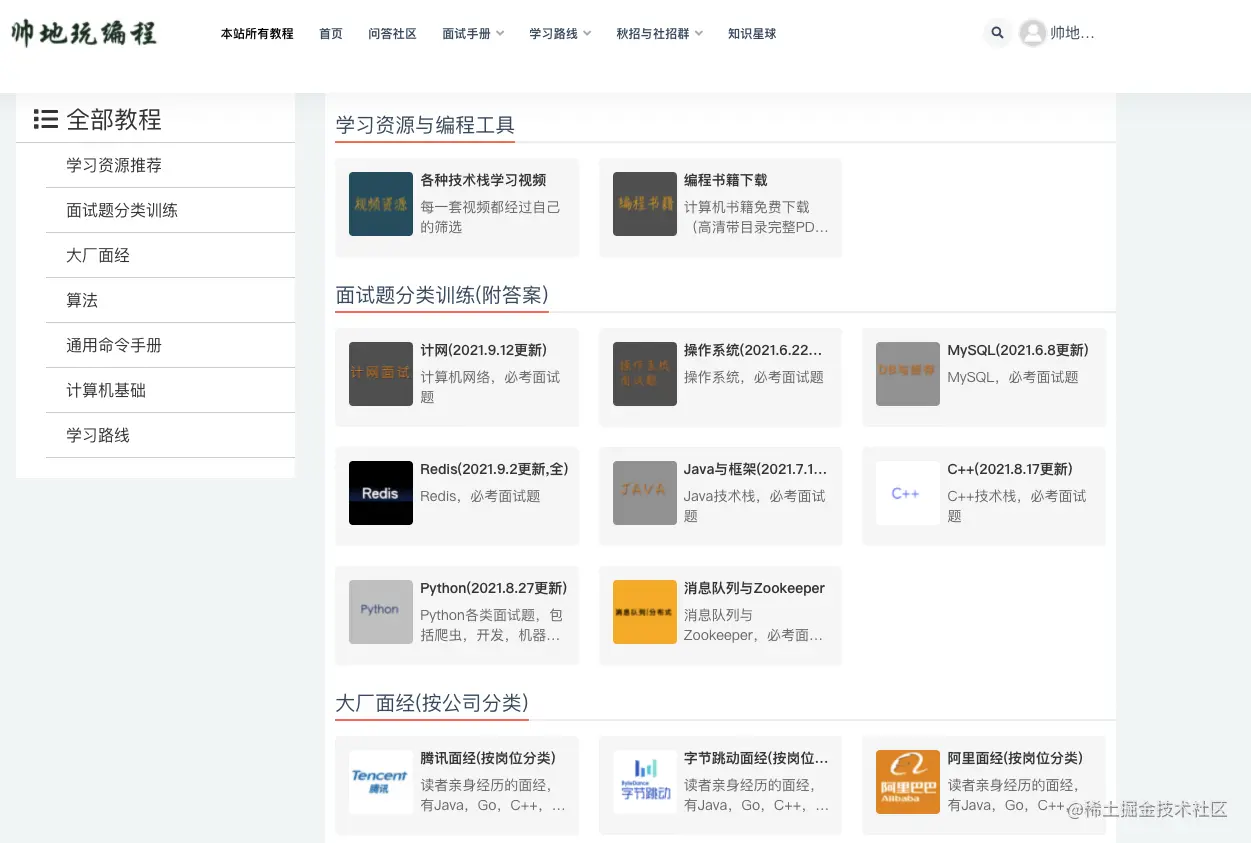Open 腾讯面经(按岗位分类) title link

(488, 758)
